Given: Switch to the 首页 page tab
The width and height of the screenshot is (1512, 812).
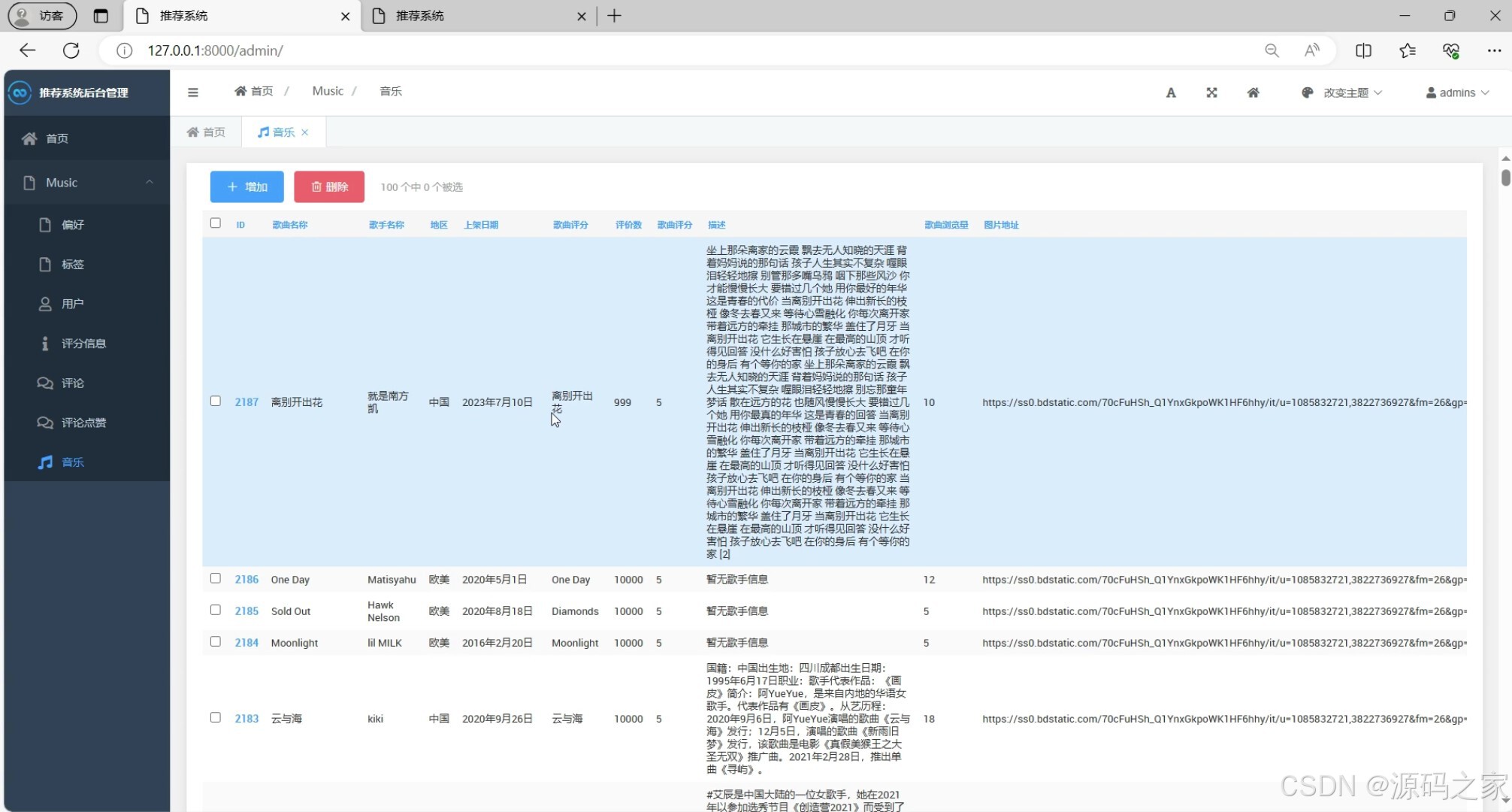Looking at the screenshot, I should pyautogui.click(x=207, y=132).
